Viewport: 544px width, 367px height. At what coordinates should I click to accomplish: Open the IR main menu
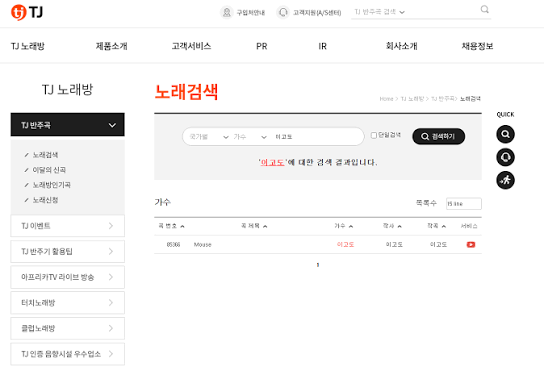322,46
